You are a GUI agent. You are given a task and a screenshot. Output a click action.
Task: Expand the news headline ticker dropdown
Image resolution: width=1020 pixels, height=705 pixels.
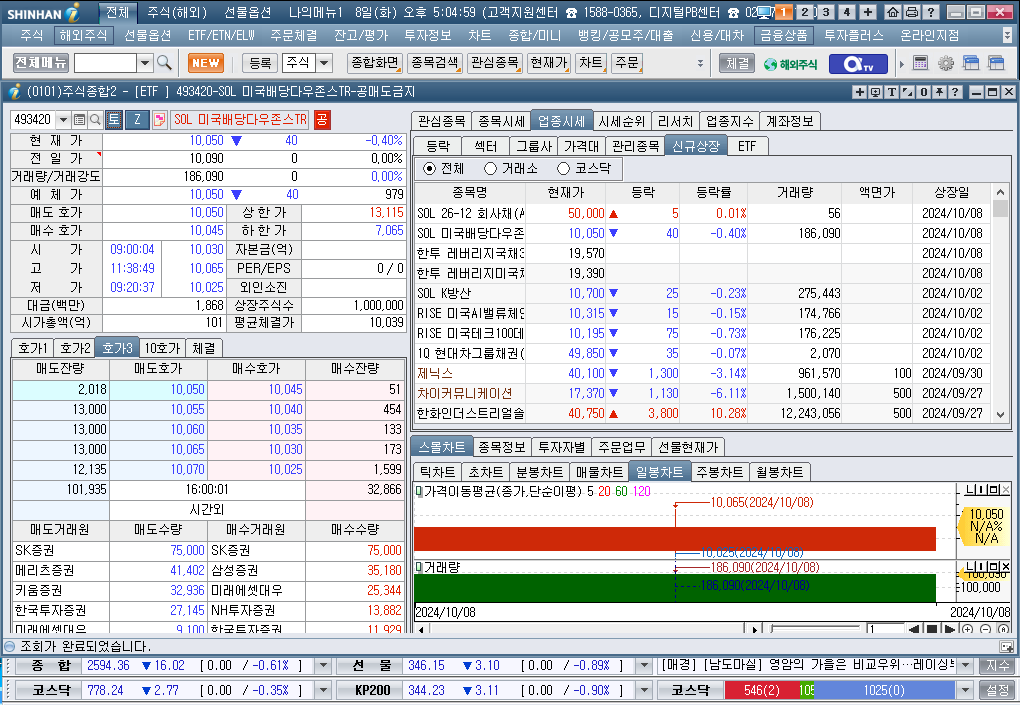(x=965, y=665)
